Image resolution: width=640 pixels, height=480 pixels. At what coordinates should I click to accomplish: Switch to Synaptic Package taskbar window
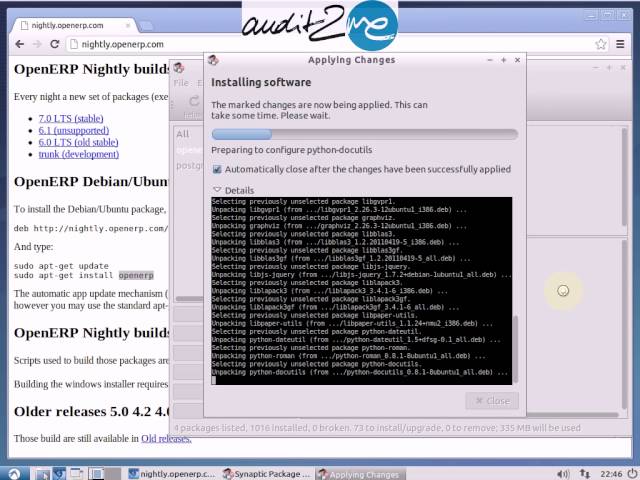(x=267, y=474)
